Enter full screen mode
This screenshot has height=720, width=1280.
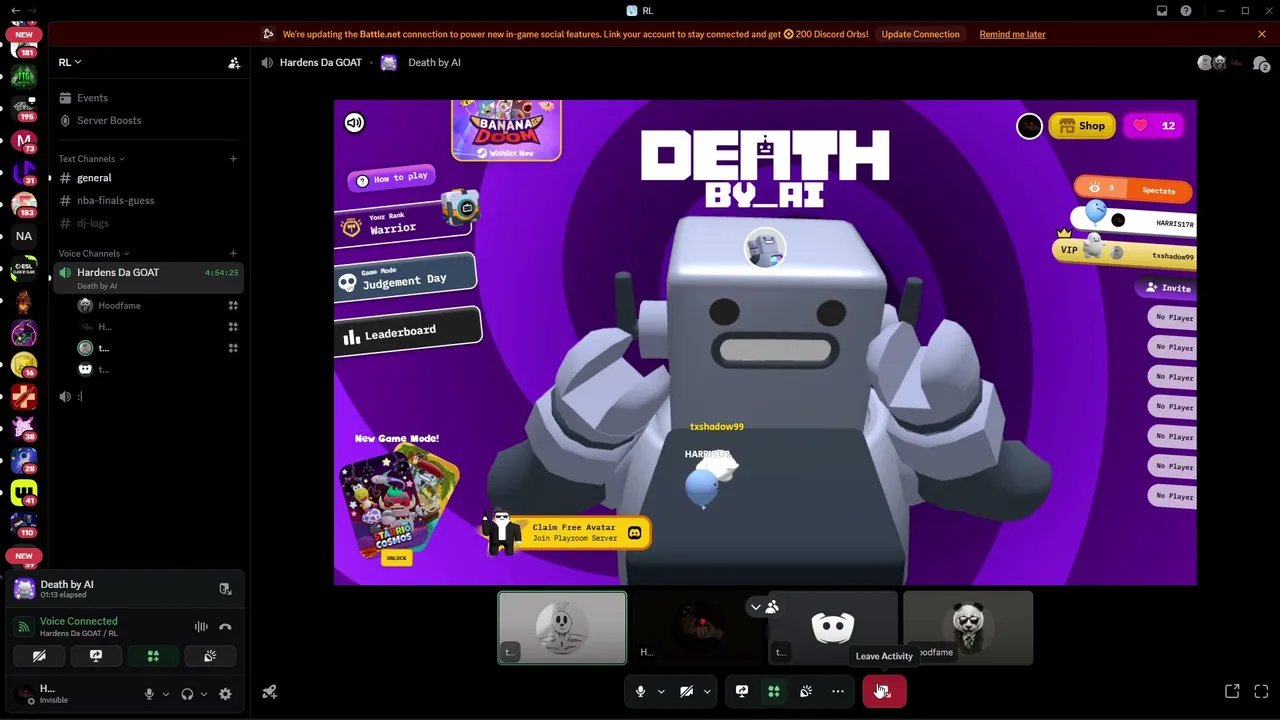click(x=1261, y=691)
